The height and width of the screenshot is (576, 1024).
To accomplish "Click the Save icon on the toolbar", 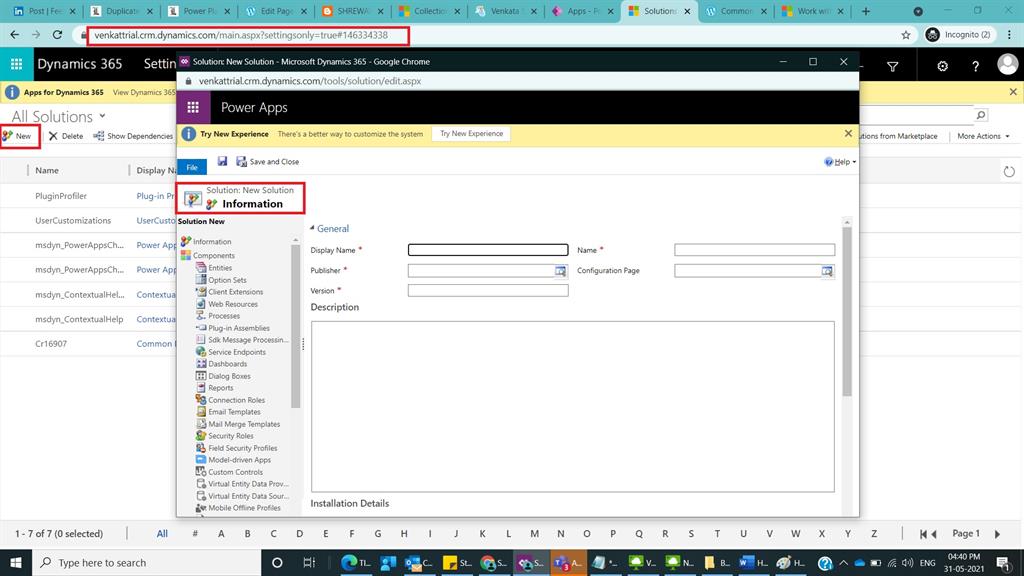I will click(x=223, y=161).
